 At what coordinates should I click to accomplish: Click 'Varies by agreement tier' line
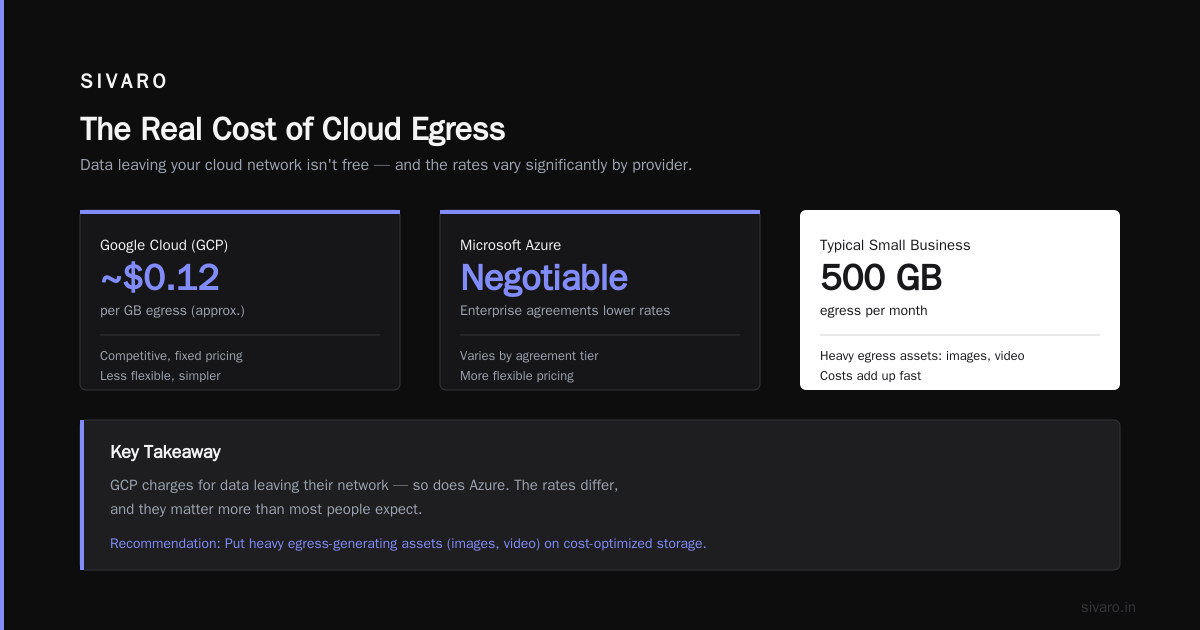(x=529, y=356)
